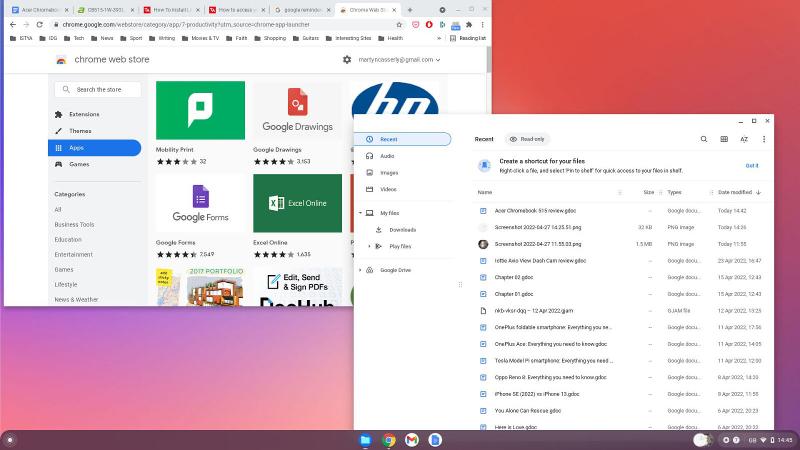This screenshot has width=800, height=450.
Task: Expand the Play files folder
Action: (369, 246)
